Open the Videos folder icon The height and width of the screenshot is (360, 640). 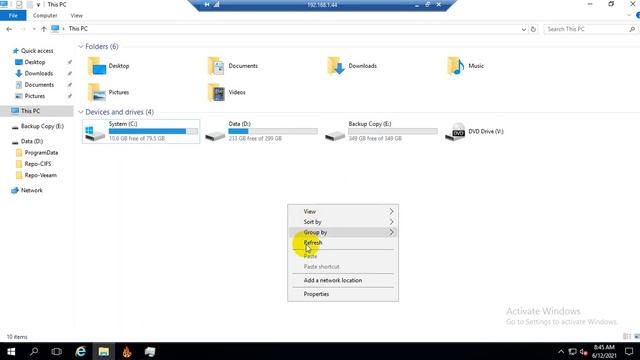click(x=216, y=92)
